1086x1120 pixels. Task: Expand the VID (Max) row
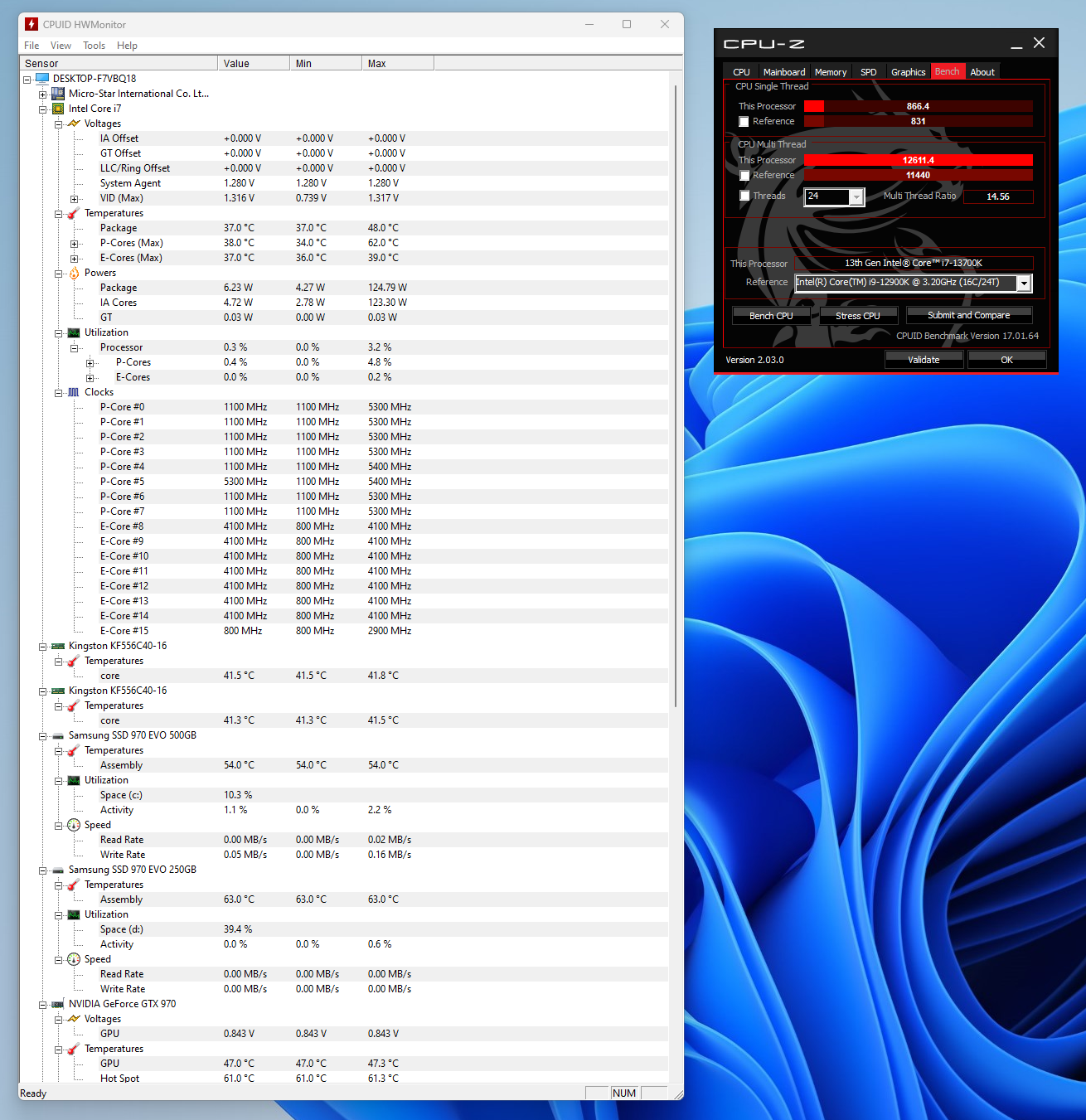pyautogui.click(x=74, y=199)
